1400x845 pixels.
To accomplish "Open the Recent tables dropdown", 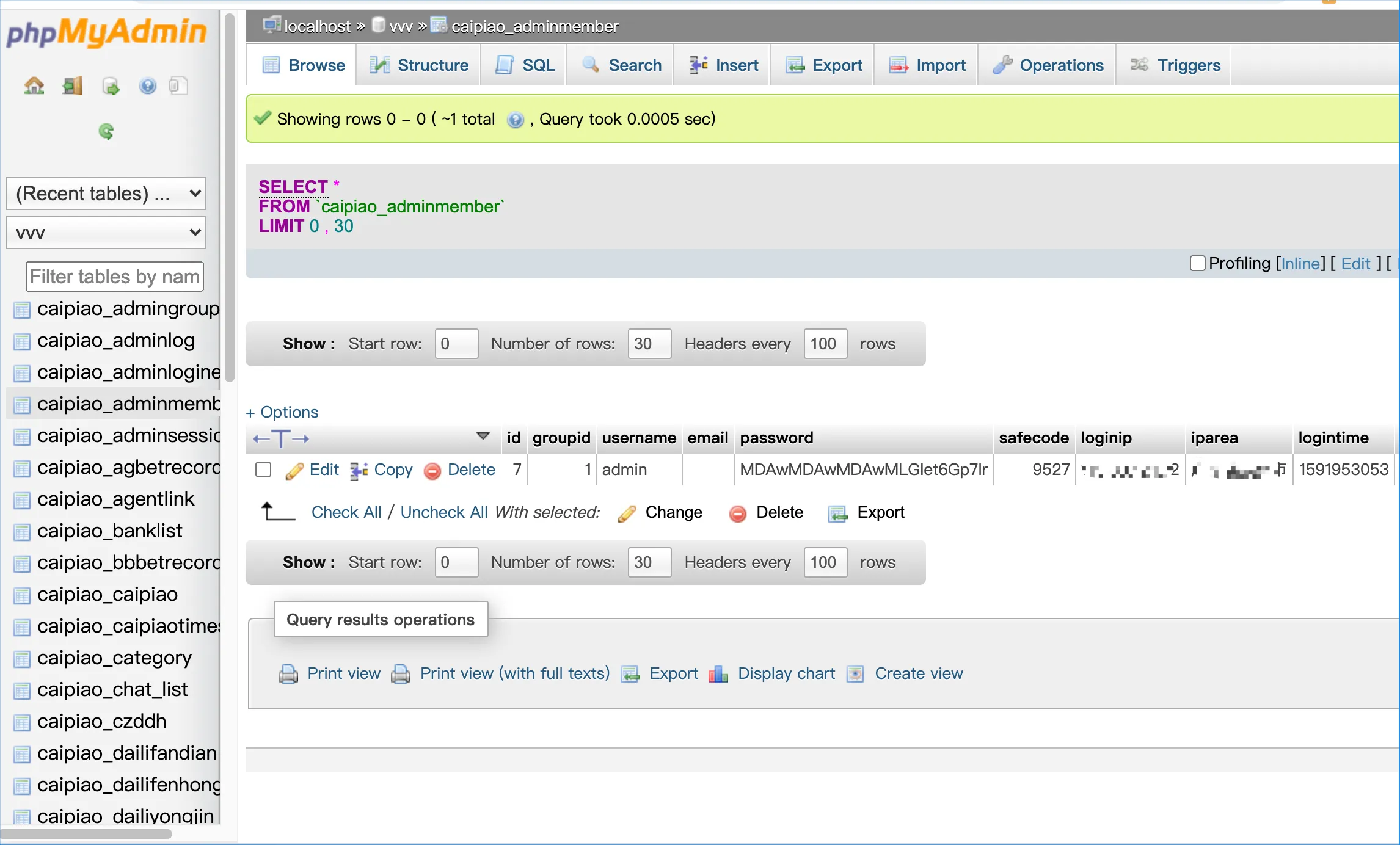I will pos(106,194).
